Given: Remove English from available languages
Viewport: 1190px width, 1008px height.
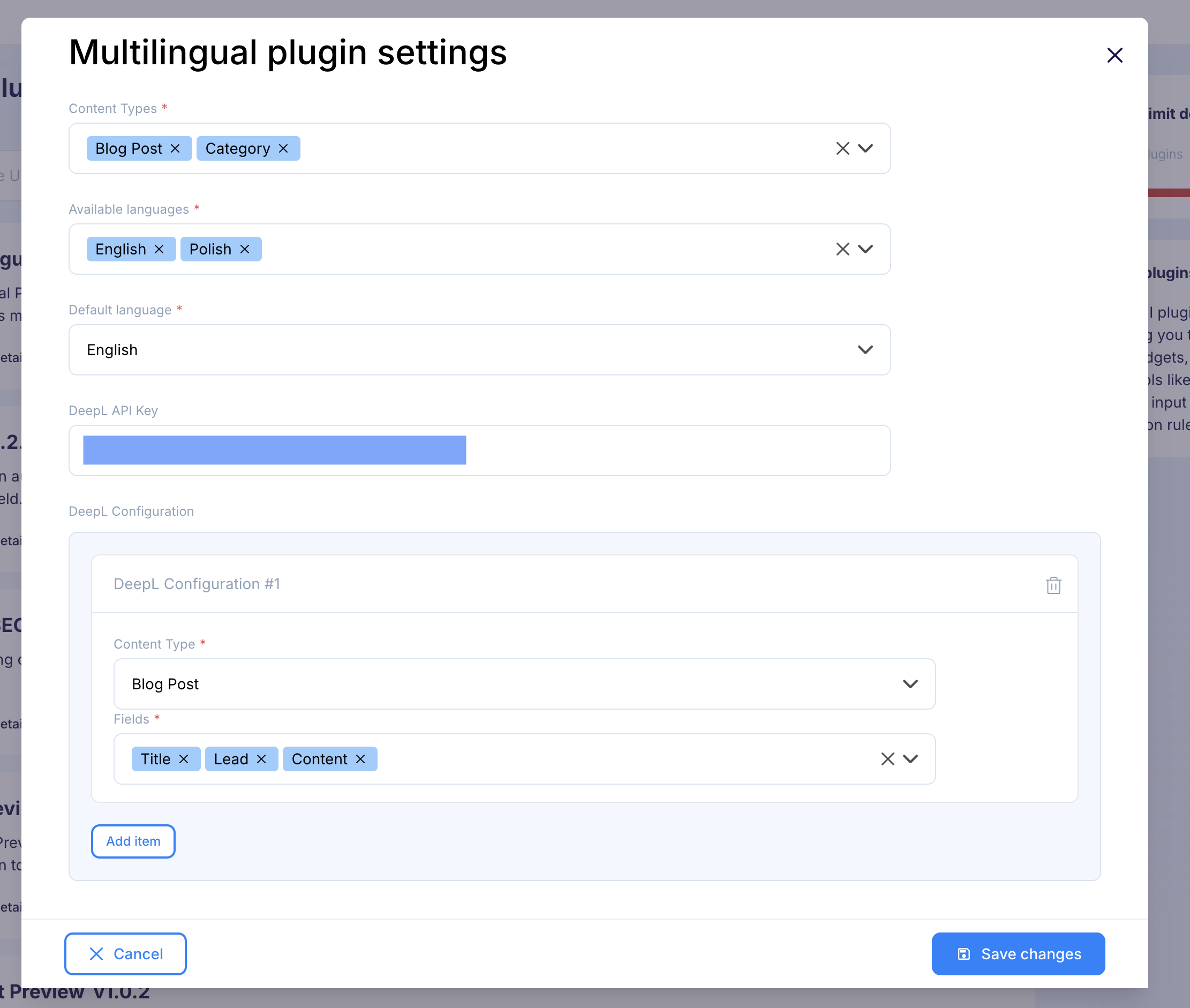Looking at the screenshot, I should [x=160, y=249].
